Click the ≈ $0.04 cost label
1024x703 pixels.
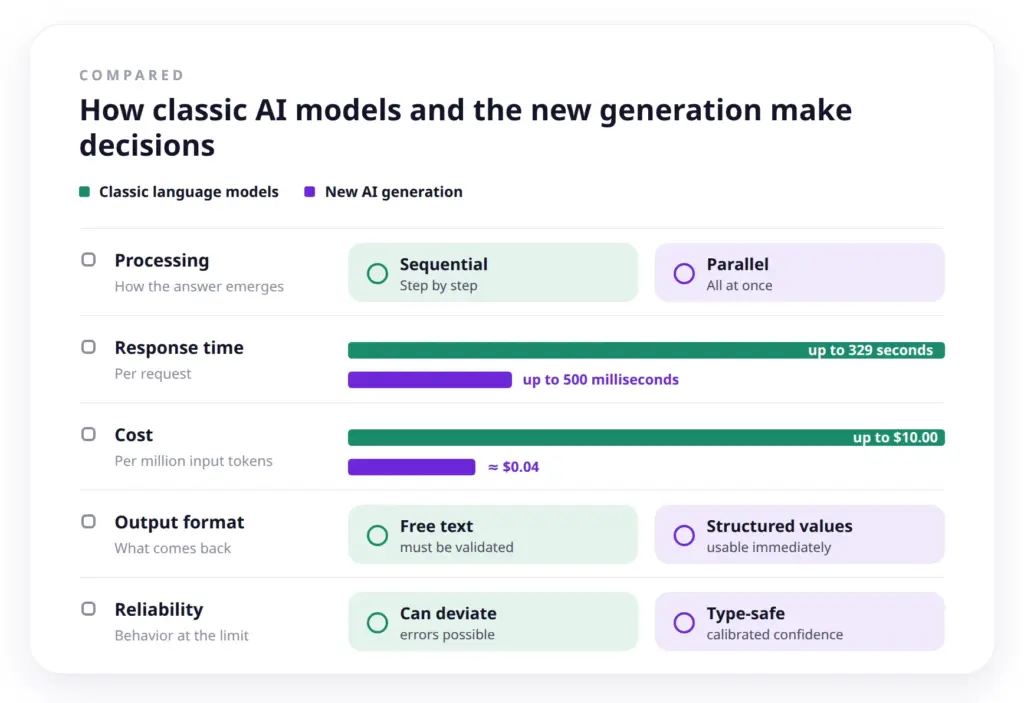pyautogui.click(x=513, y=466)
